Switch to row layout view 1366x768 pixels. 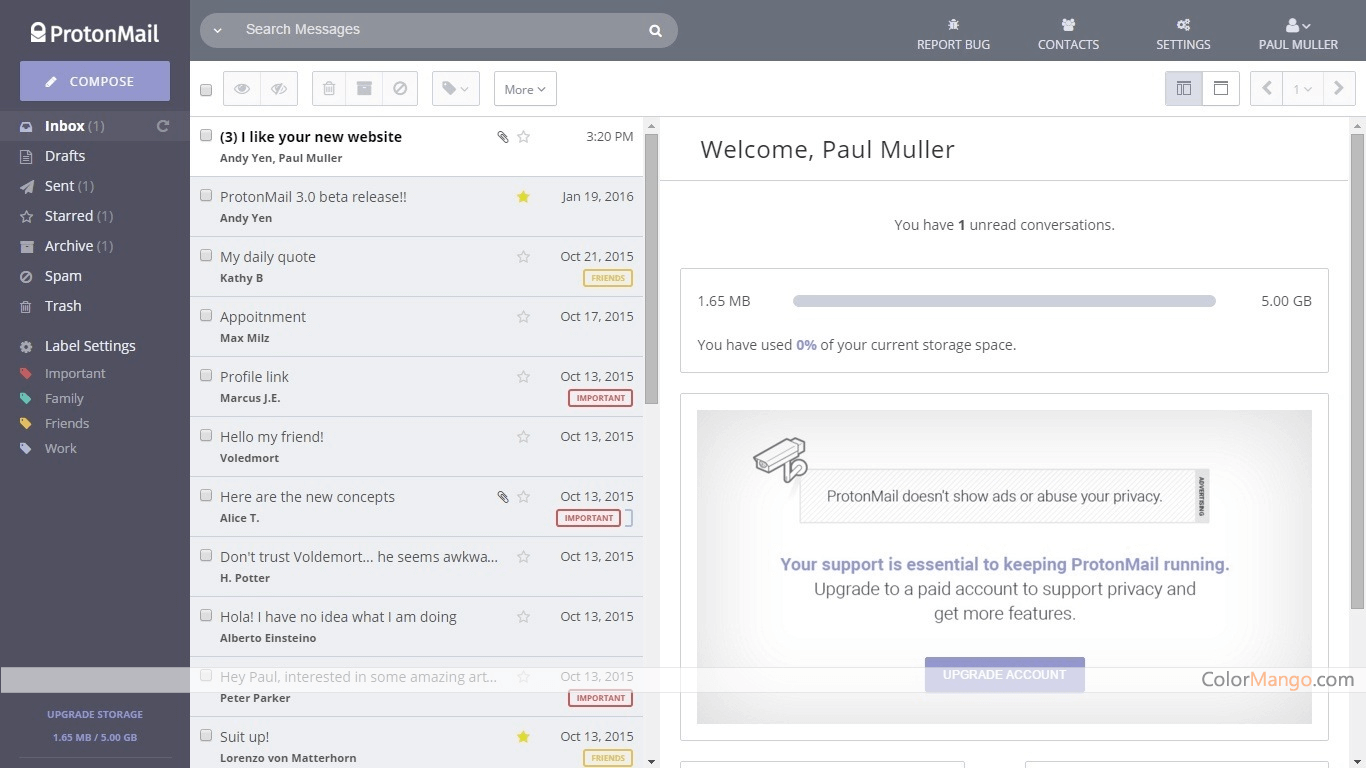pos(1220,88)
